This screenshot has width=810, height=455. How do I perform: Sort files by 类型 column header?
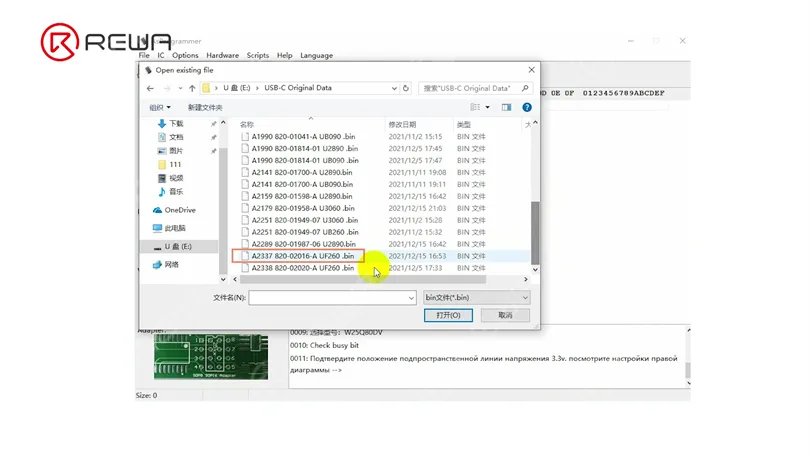(x=464, y=124)
